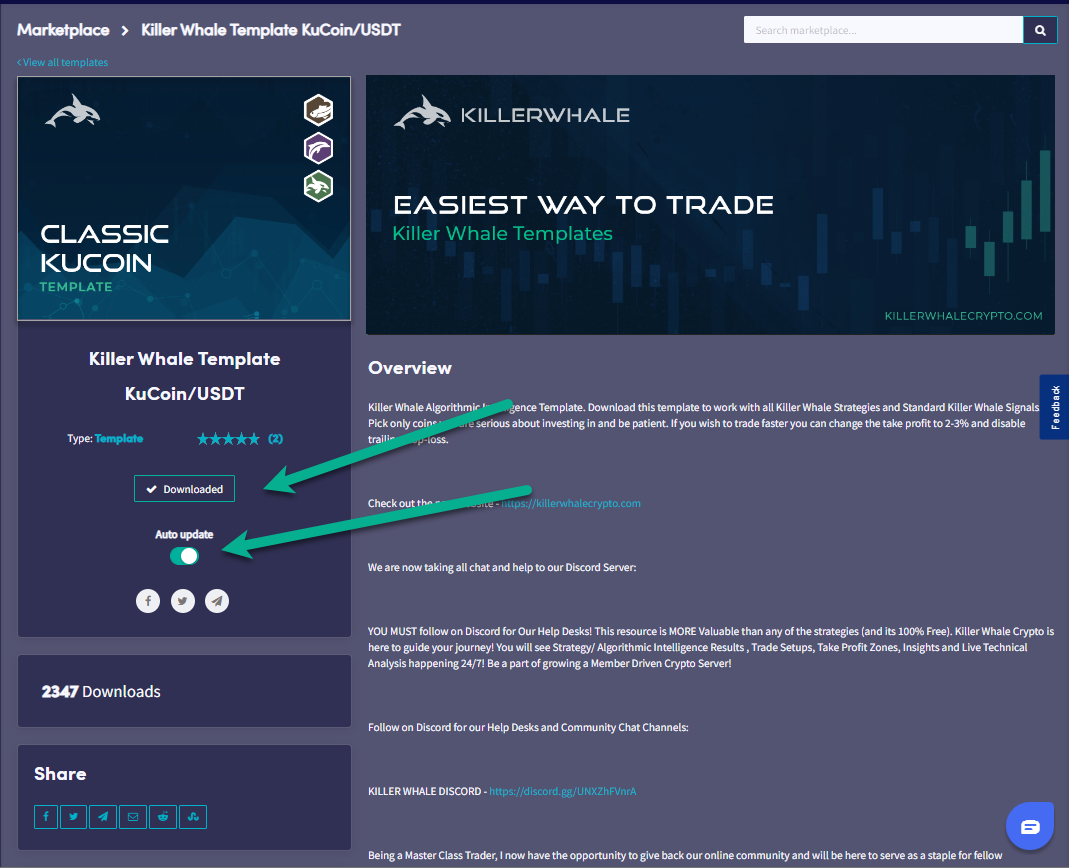The image size is (1069, 868).
Task: Click the search magnifier icon button
Action: pos(1040,30)
